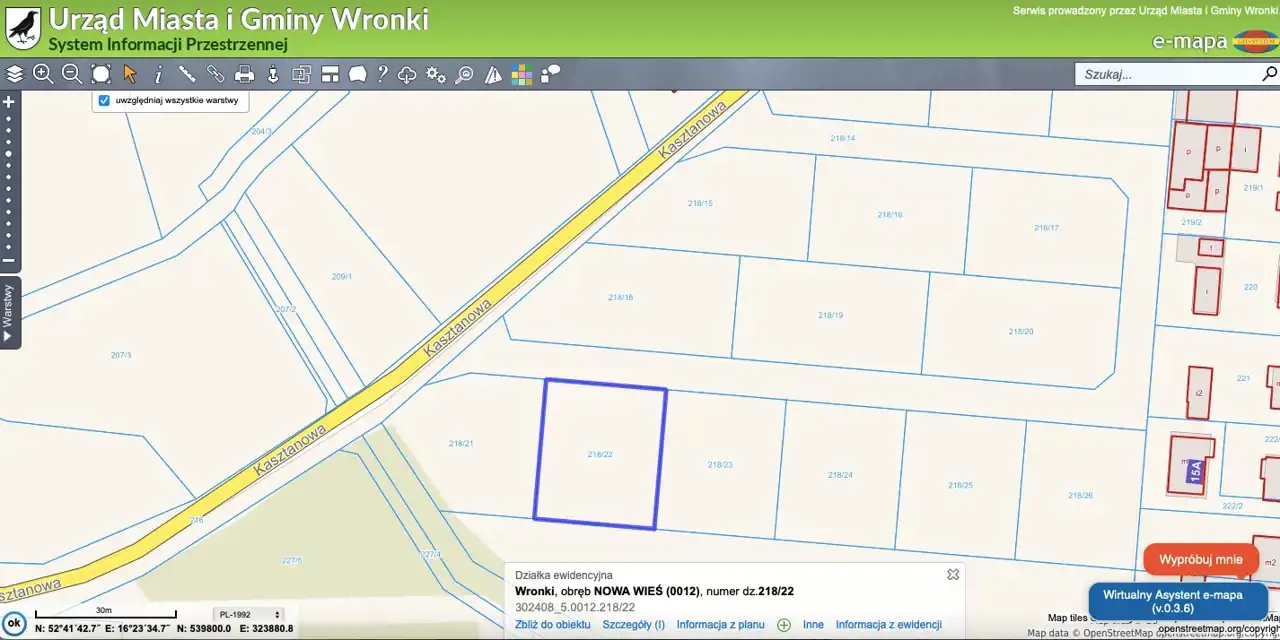Open the map layers panel icon

(14, 74)
